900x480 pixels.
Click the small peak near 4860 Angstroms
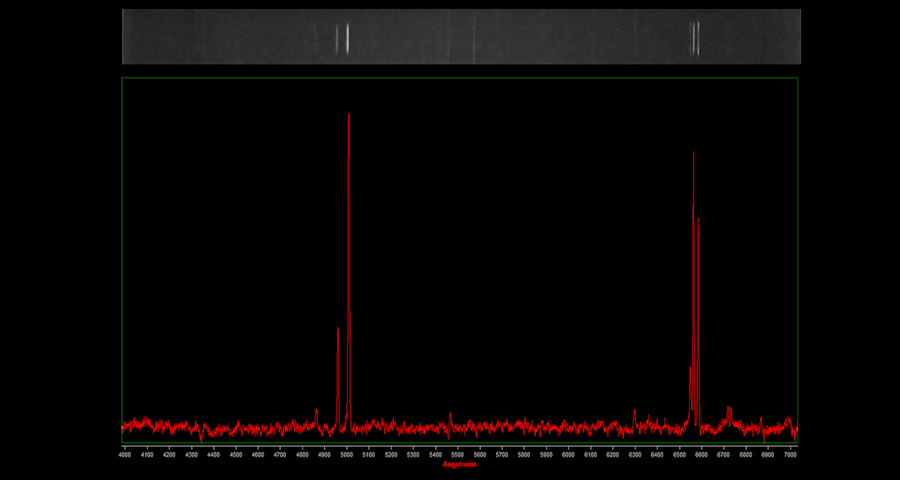316,411
